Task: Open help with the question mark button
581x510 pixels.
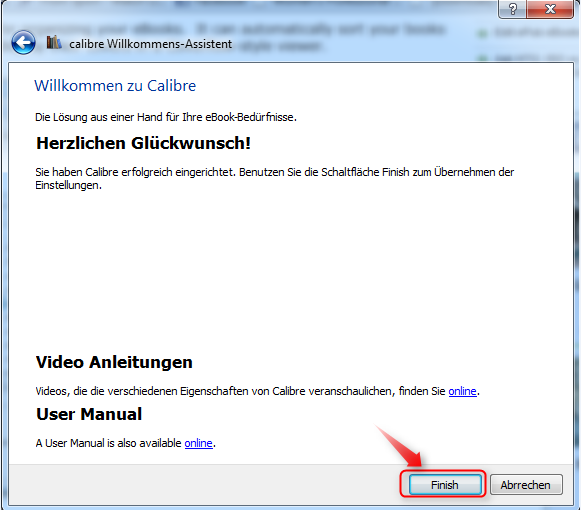Action: (512, 9)
